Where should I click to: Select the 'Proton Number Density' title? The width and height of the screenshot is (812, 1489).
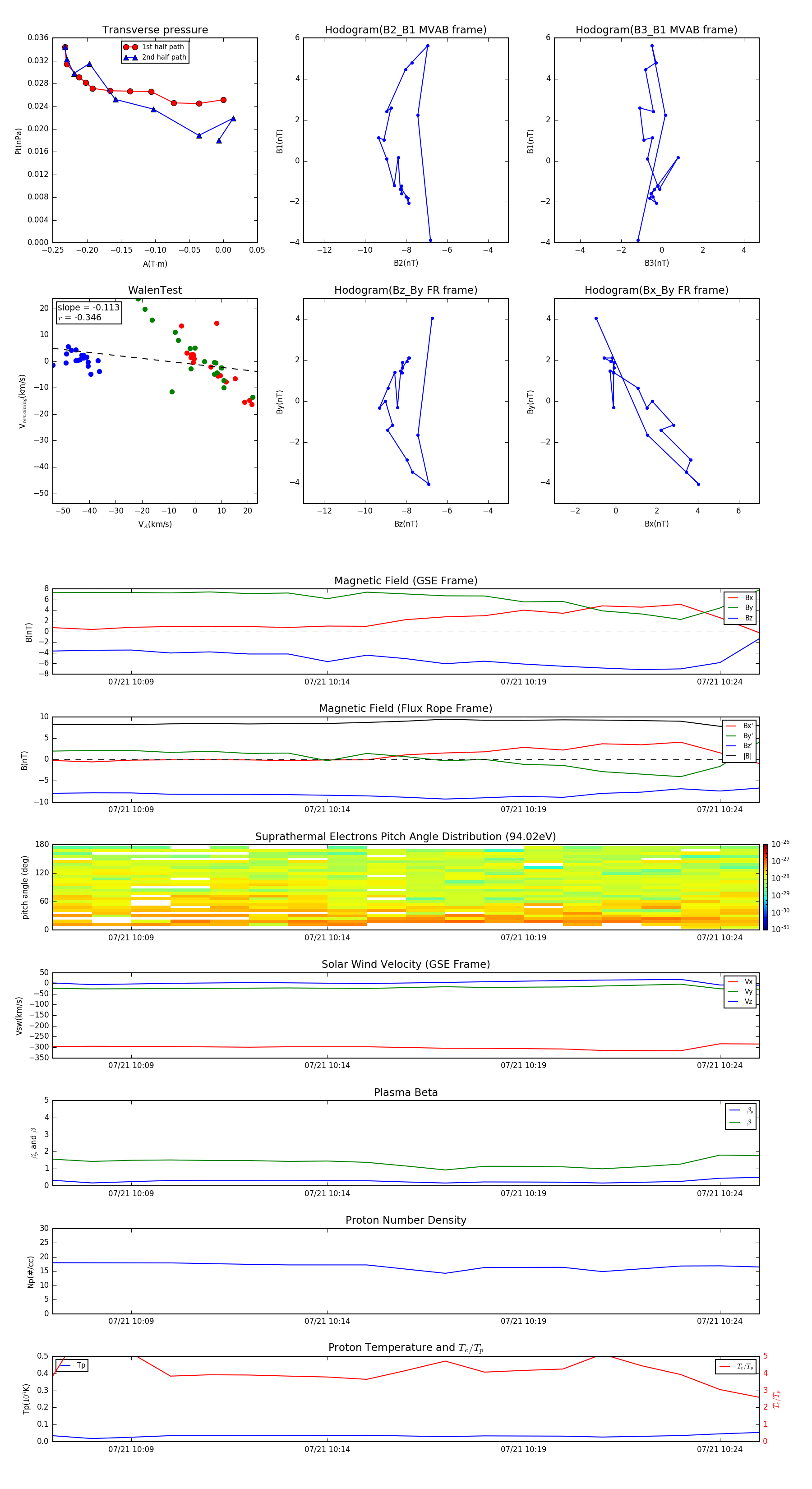406,1221
